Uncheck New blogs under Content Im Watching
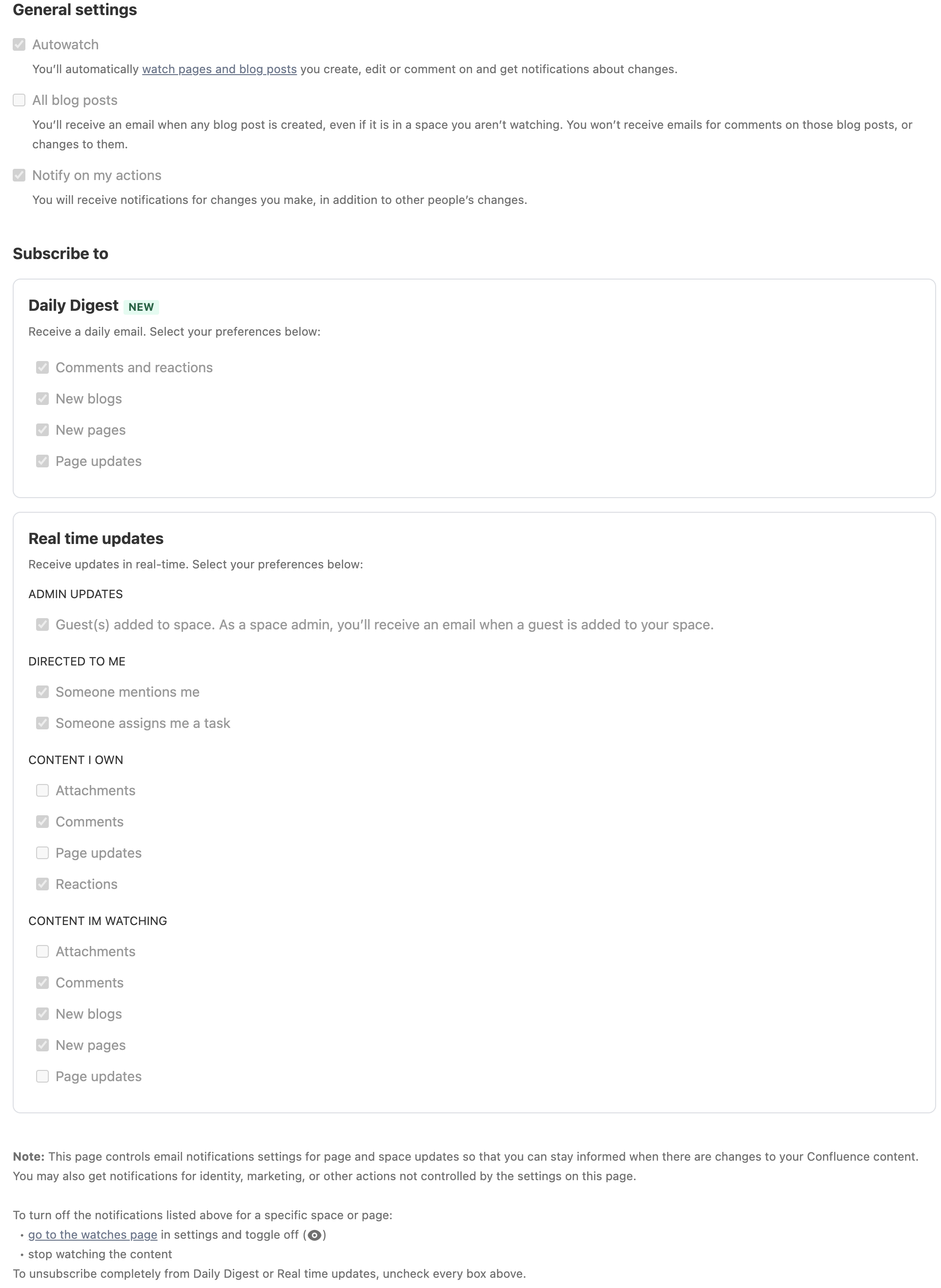The image size is (941, 1288). click(43, 1013)
